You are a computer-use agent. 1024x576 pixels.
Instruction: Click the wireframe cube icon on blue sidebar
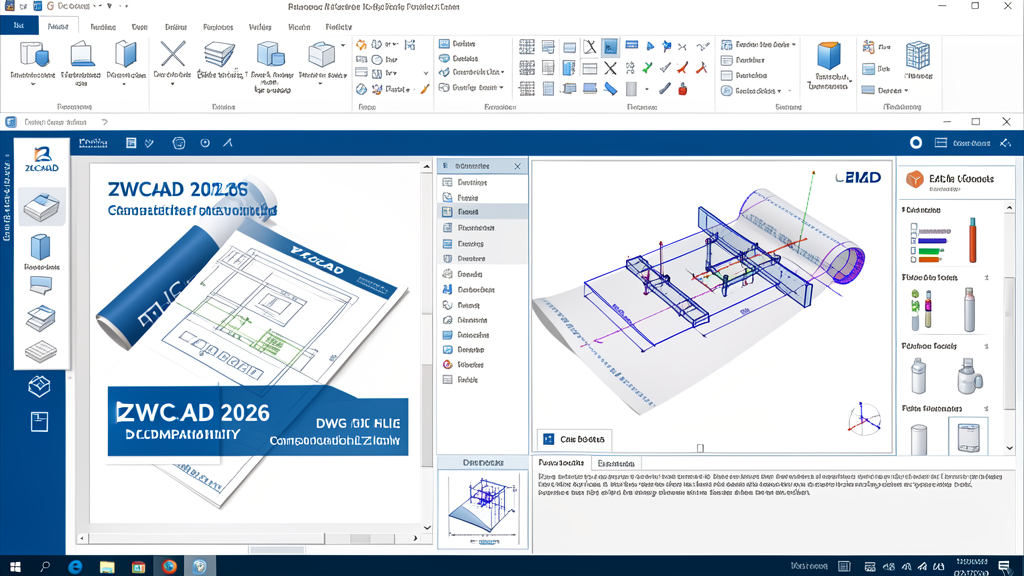(39, 386)
